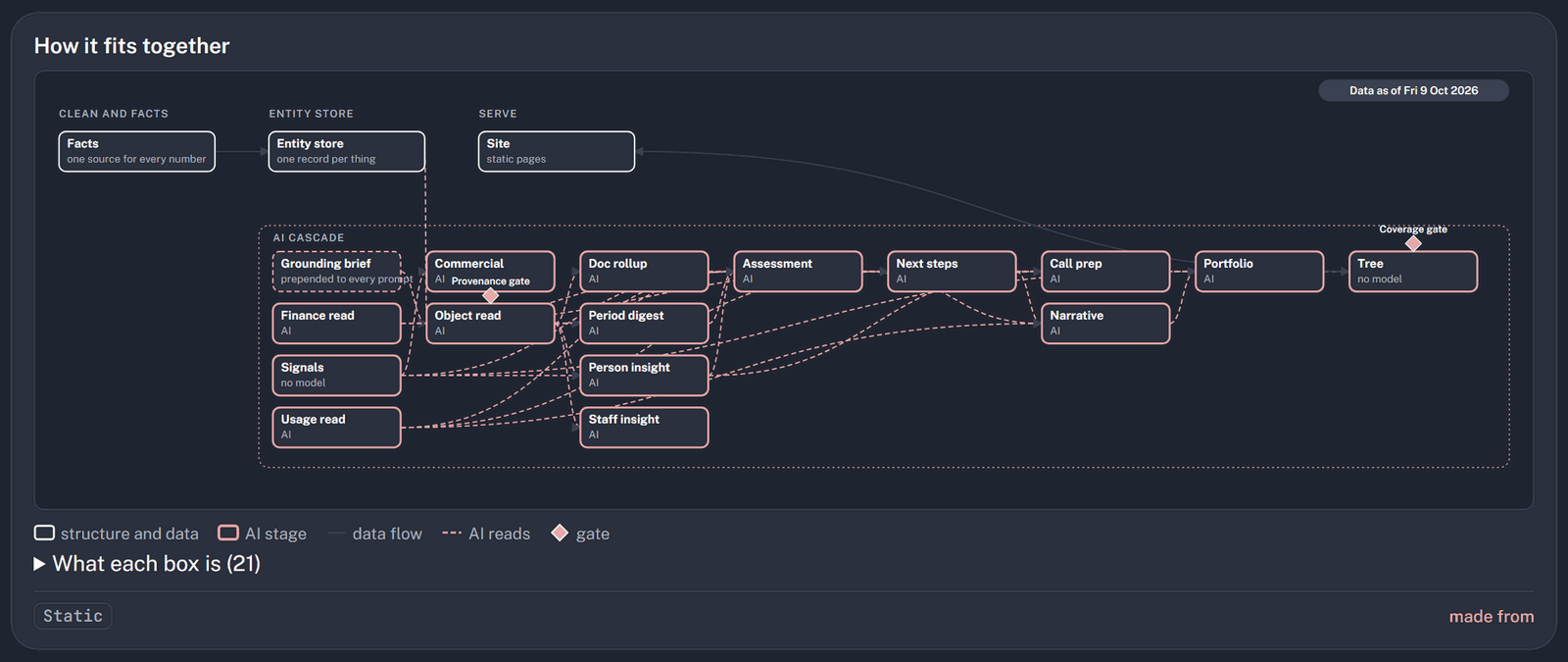The width and height of the screenshot is (1568, 662).
Task: Click the Provenance gate diamond marker
Action: click(491, 295)
